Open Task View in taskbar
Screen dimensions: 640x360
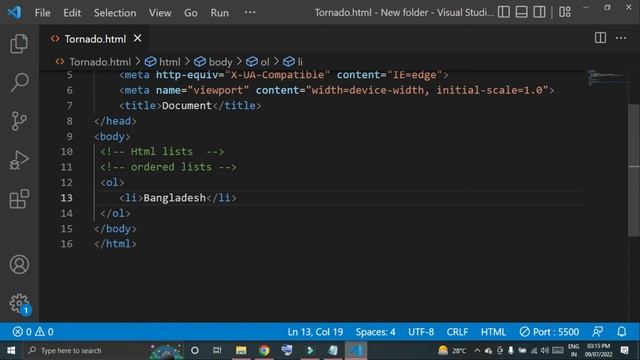(217, 350)
